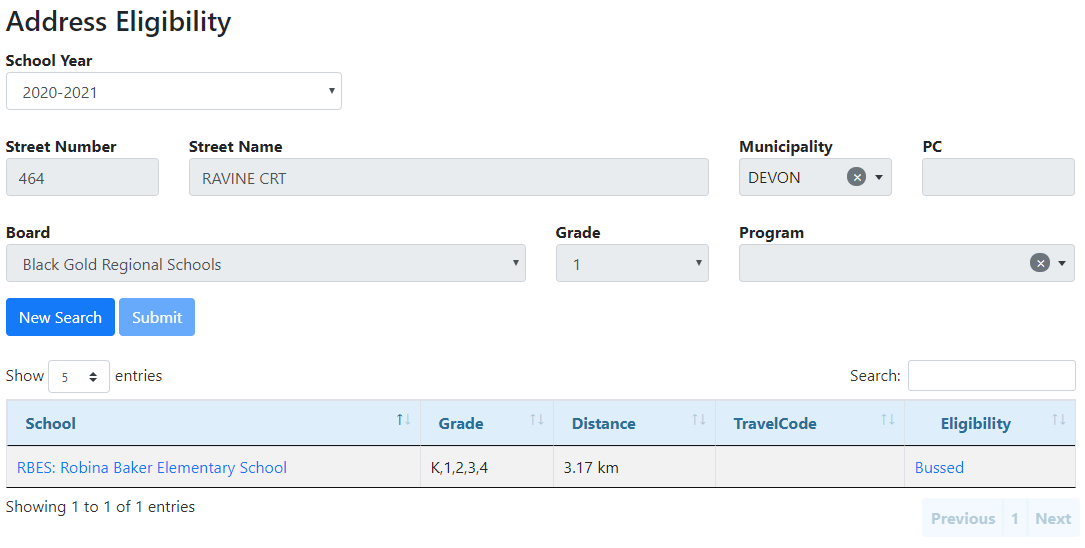Go to Next results page
1085x548 pixels.
pyautogui.click(x=1052, y=518)
